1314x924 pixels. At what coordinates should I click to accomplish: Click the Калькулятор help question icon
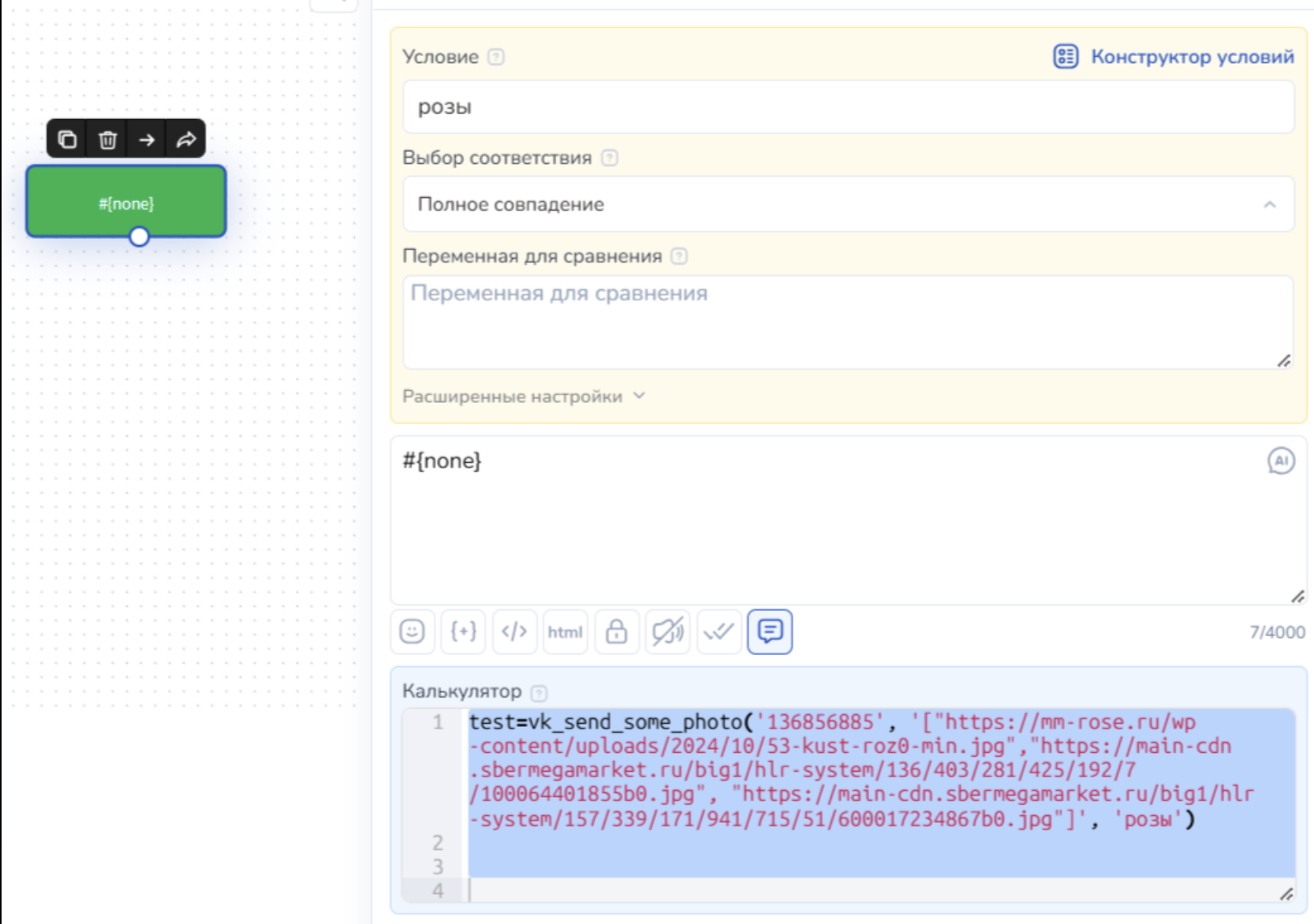point(539,693)
